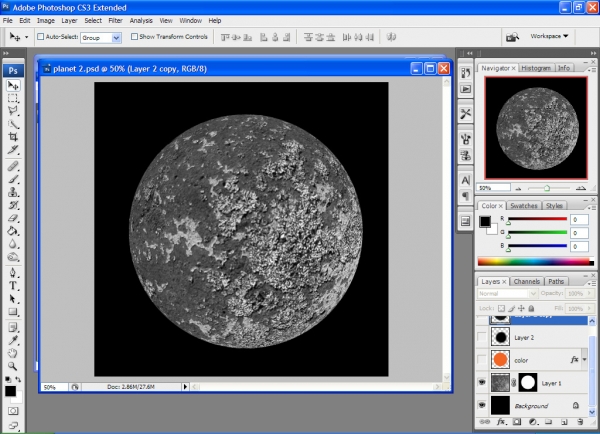600x434 pixels.
Task: Open the Layers panel flyout menu
Action: tap(592, 283)
